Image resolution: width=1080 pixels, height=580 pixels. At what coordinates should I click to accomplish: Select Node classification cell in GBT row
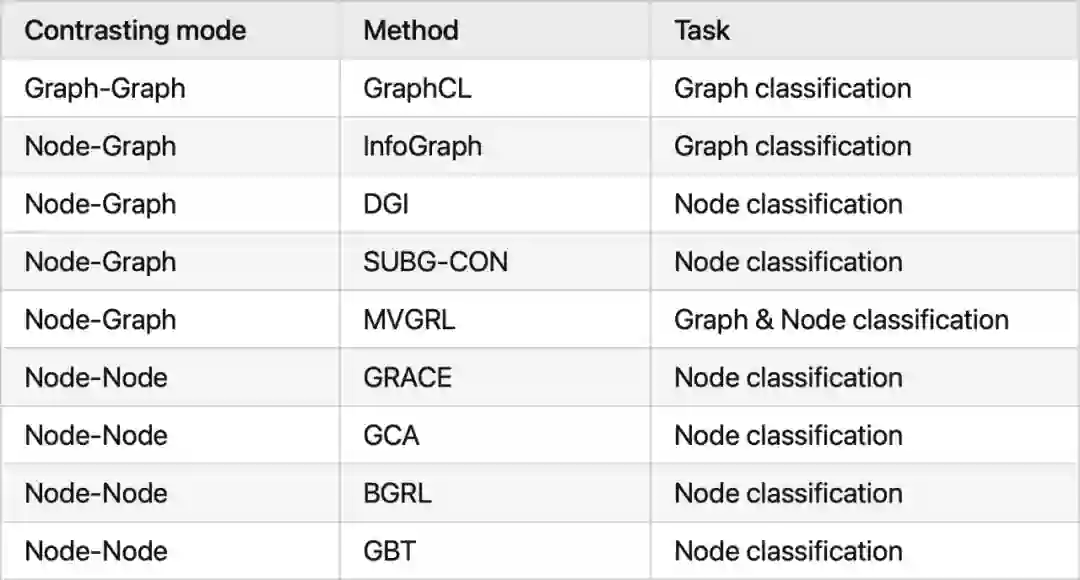[788, 551]
